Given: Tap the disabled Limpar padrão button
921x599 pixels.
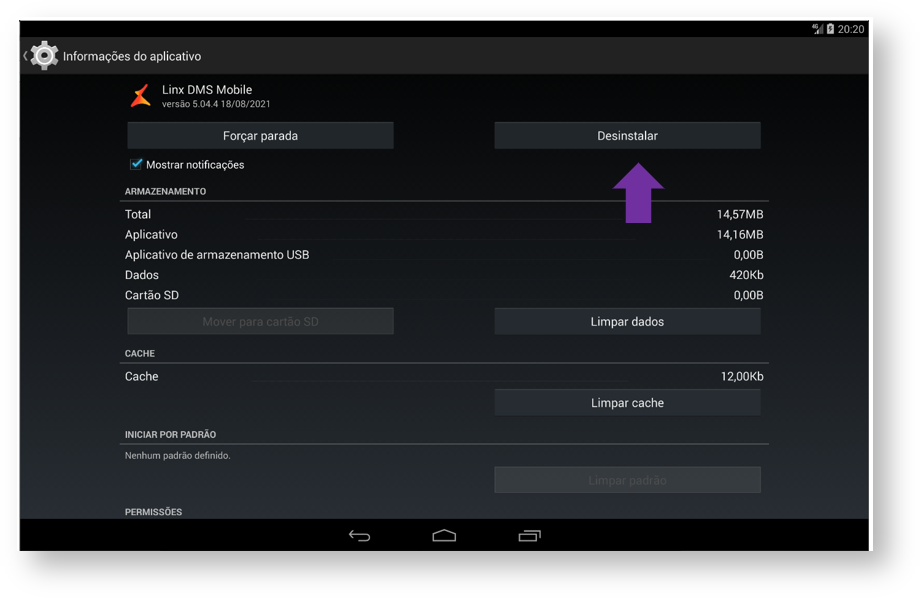Looking at the screenshot, I should (x=627, y=480).
